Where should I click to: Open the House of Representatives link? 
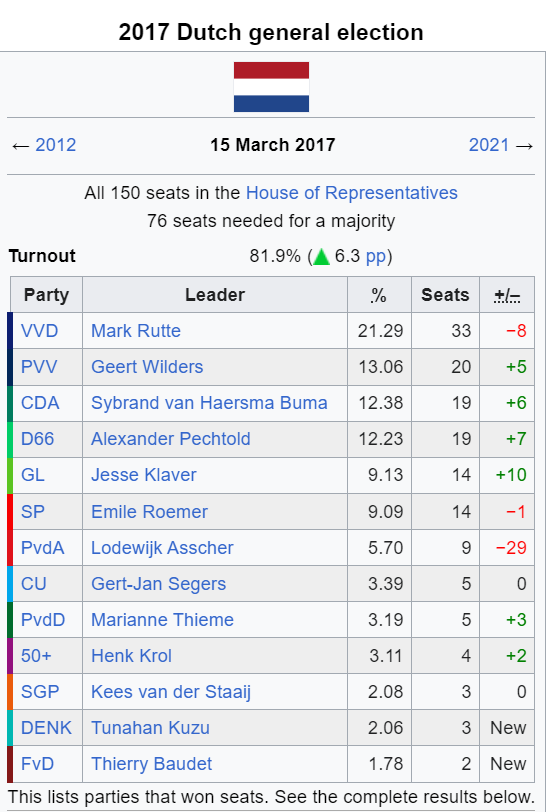[352, 193]
